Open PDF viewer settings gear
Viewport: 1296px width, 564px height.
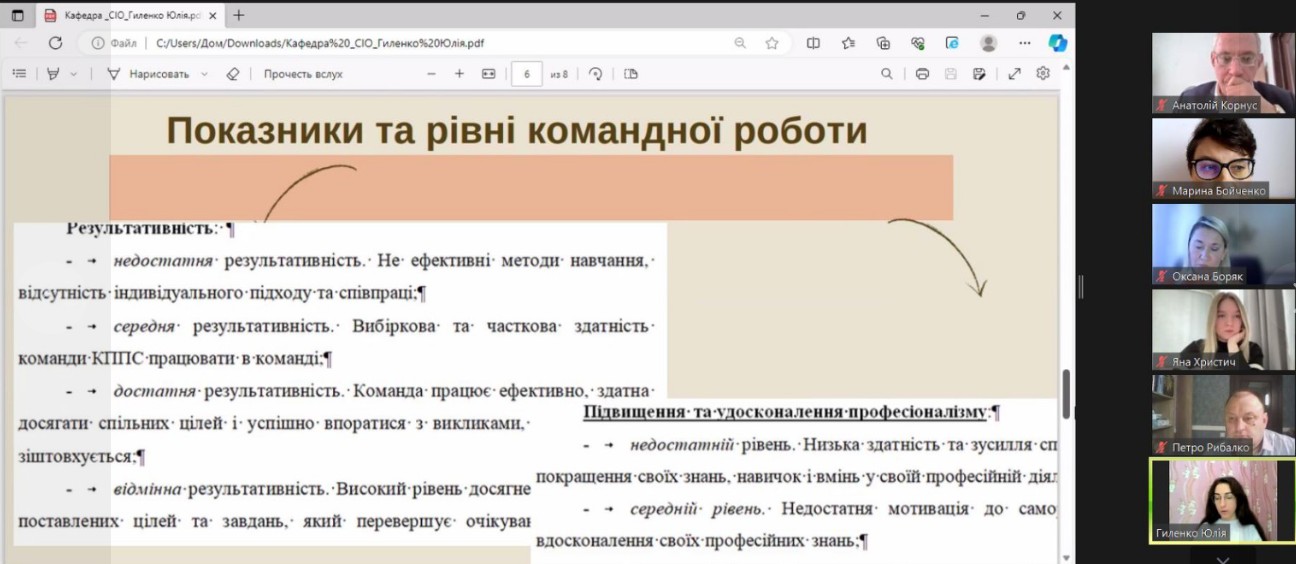1043,74
